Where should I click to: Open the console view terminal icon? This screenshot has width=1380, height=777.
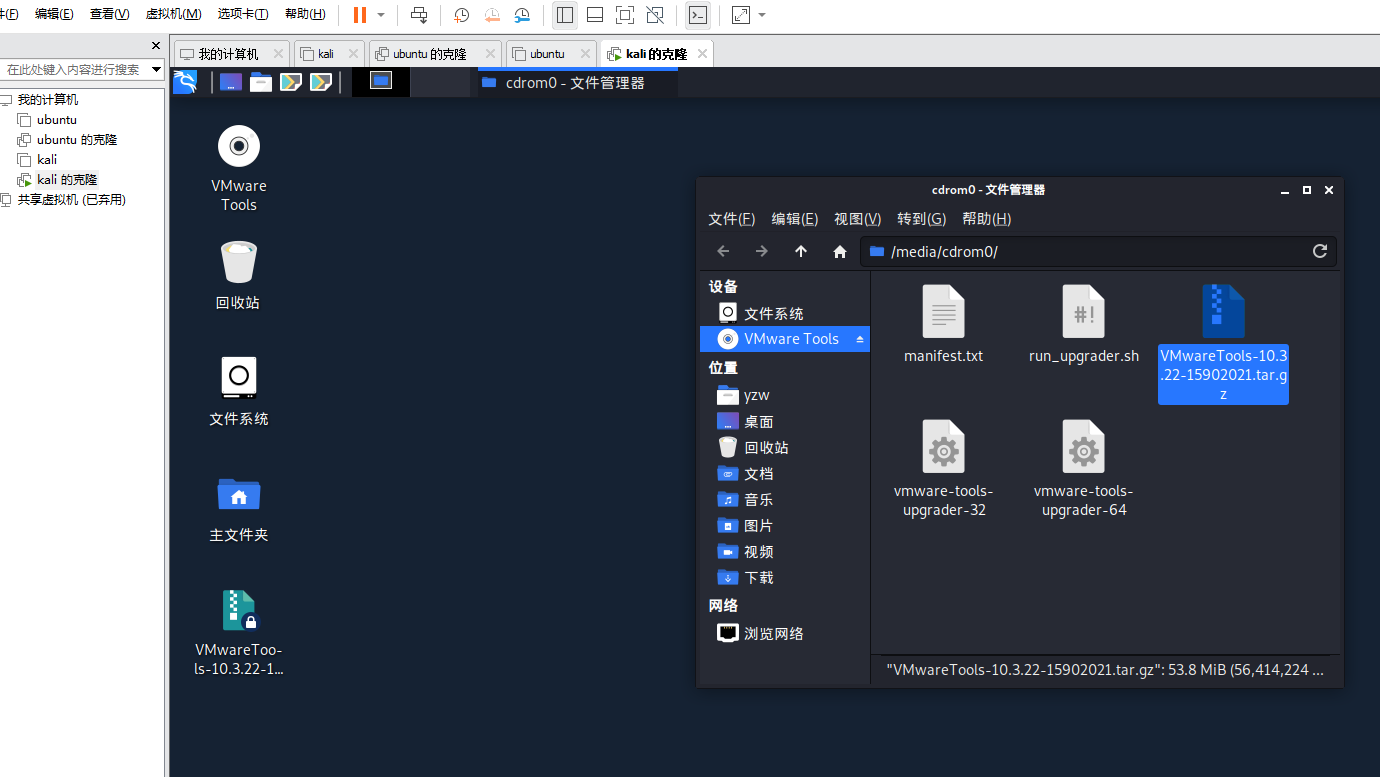tap(698, 15)
